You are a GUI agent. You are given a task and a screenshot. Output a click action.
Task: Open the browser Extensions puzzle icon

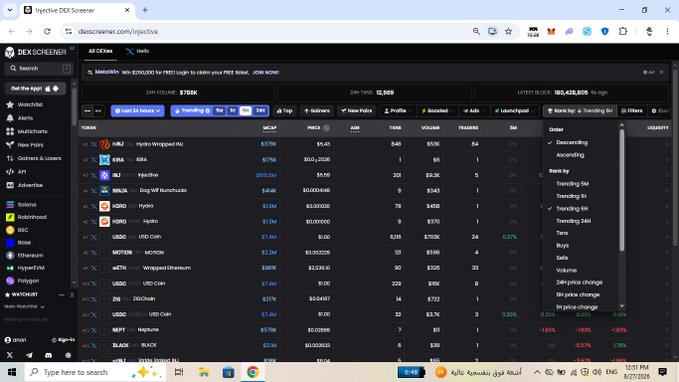[623, 32]
